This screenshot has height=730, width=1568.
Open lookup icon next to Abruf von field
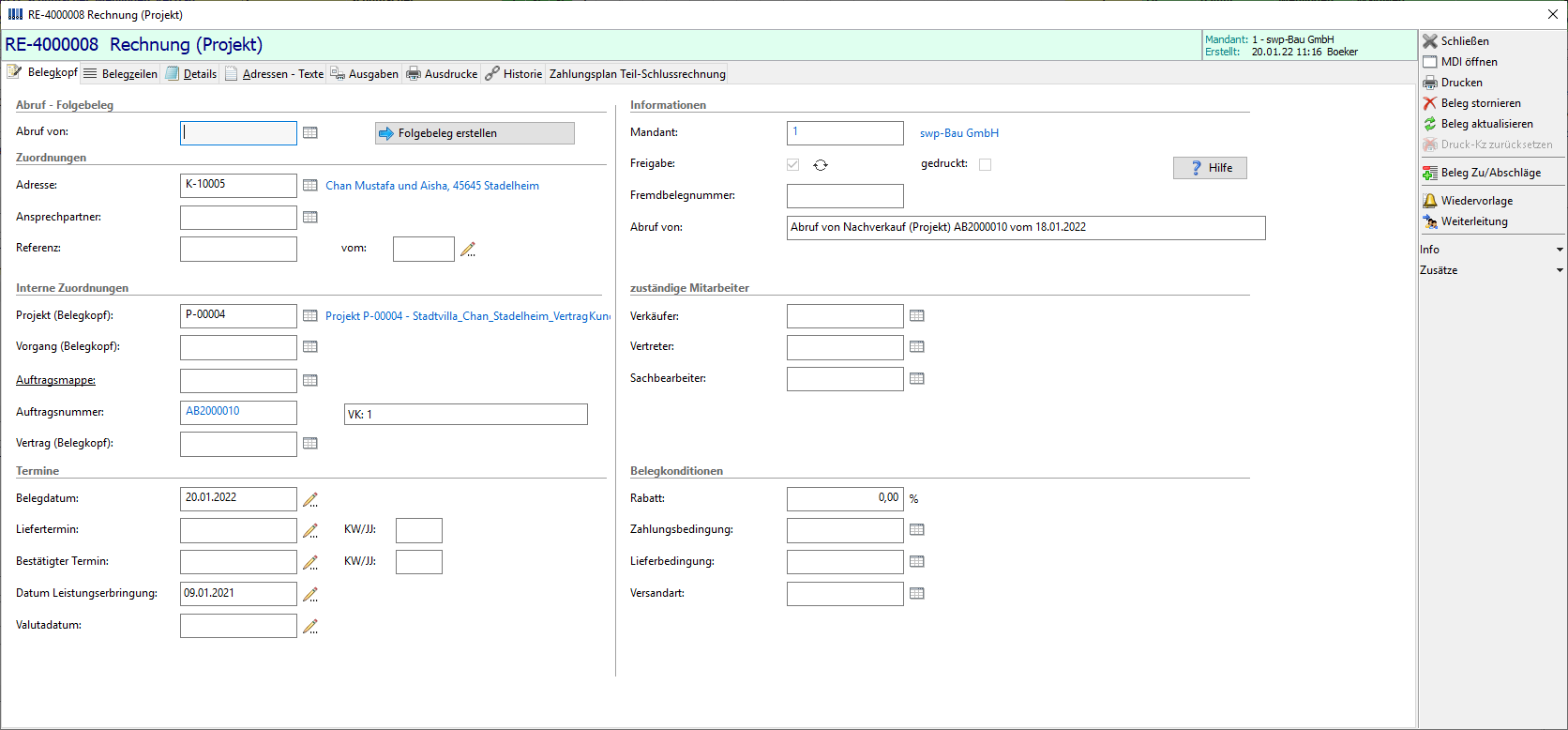[310, 133]
